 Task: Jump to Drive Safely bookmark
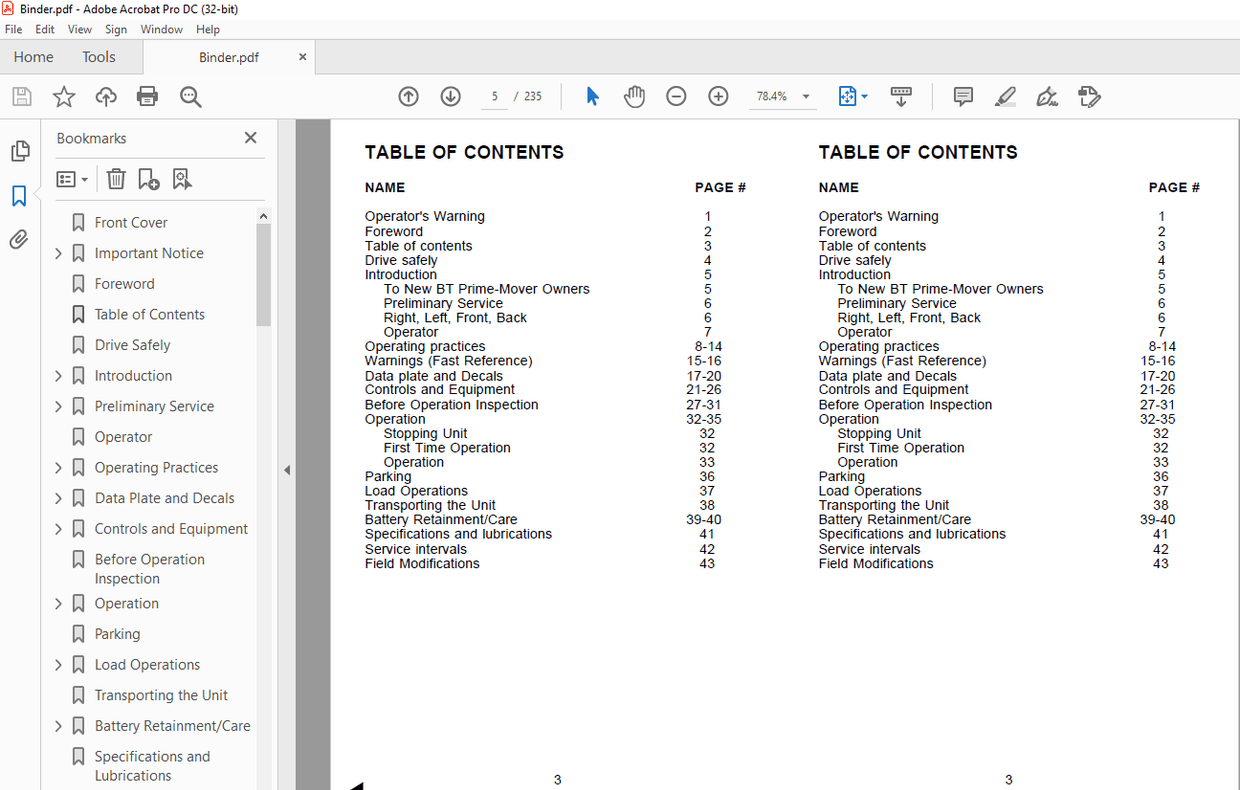tap(132, 345)
